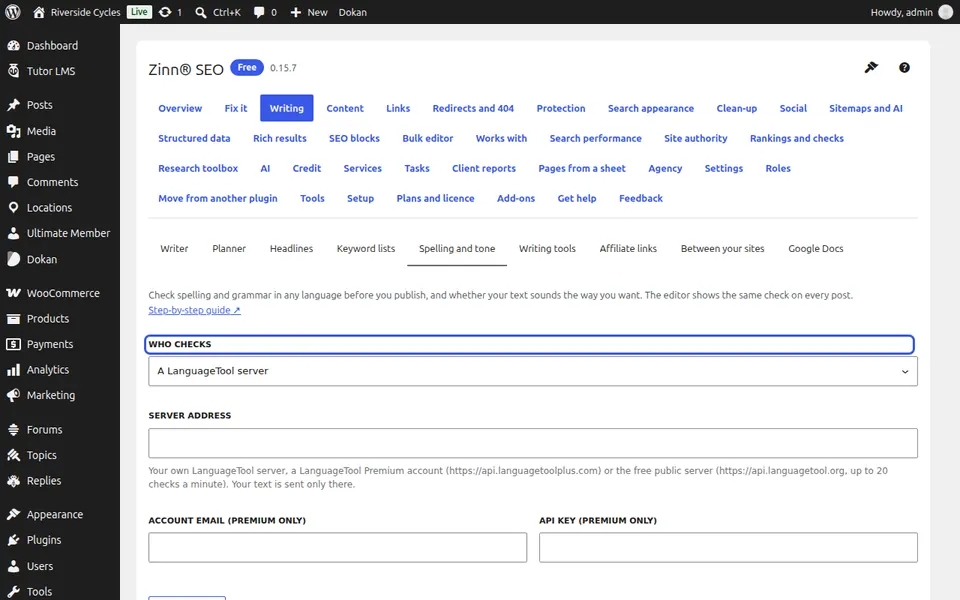
Task: Expand the Who Checks dropdown
Action: point(533,371)
